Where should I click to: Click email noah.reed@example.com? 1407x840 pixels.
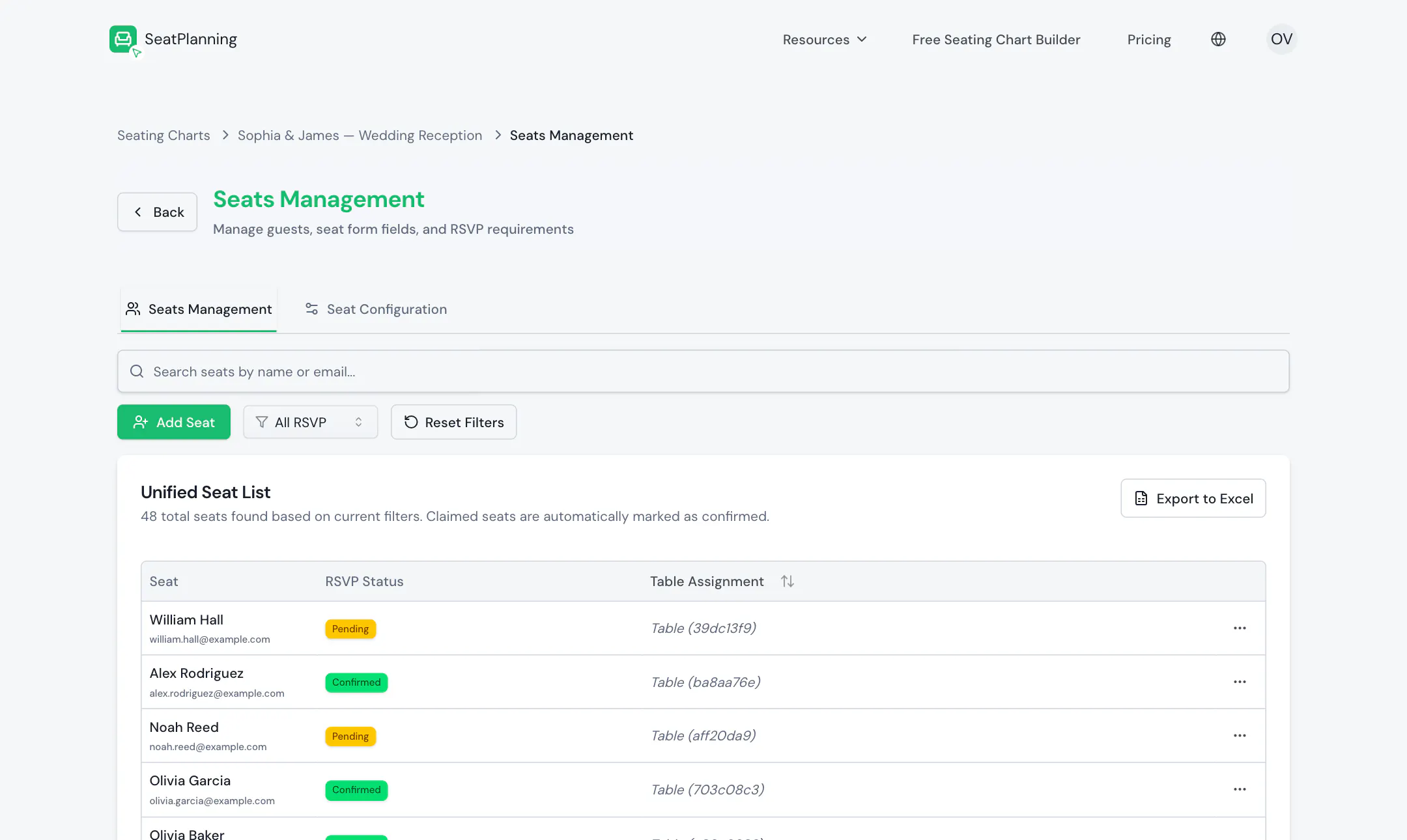(x=208, y=747)
